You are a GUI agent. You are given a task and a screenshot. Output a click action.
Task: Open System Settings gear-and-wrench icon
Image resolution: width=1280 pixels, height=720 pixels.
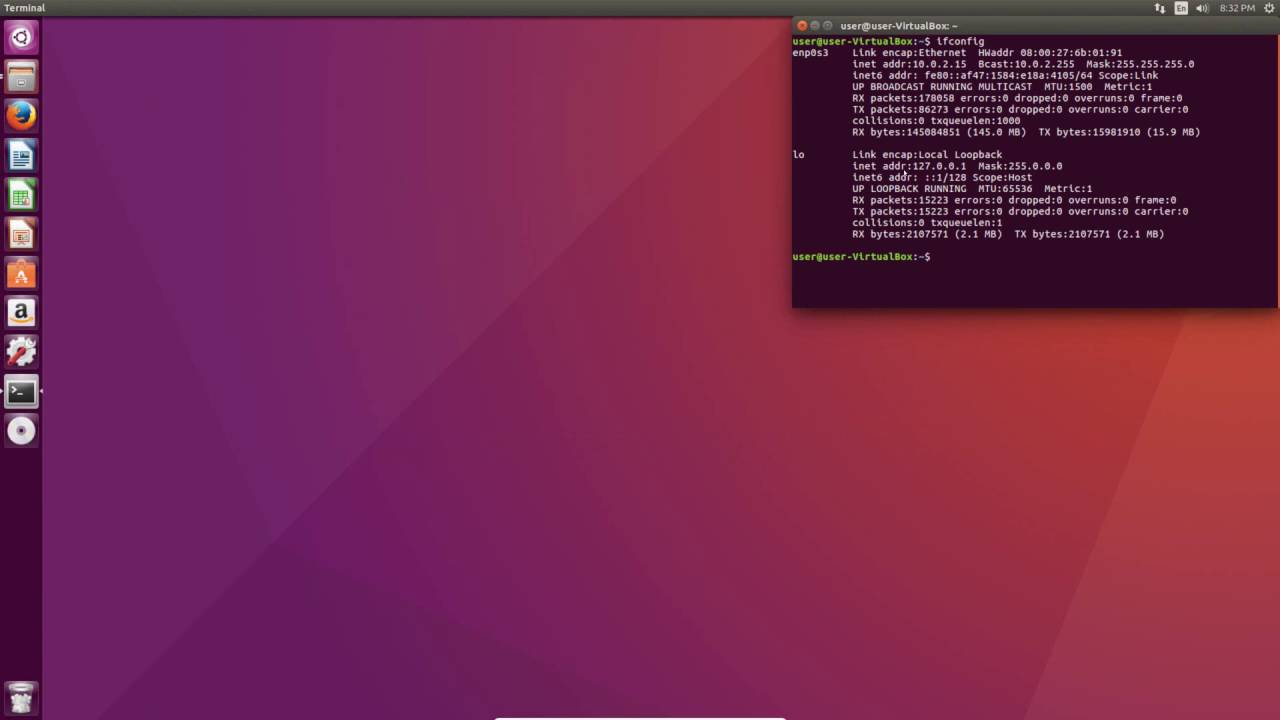click(21, 352)
